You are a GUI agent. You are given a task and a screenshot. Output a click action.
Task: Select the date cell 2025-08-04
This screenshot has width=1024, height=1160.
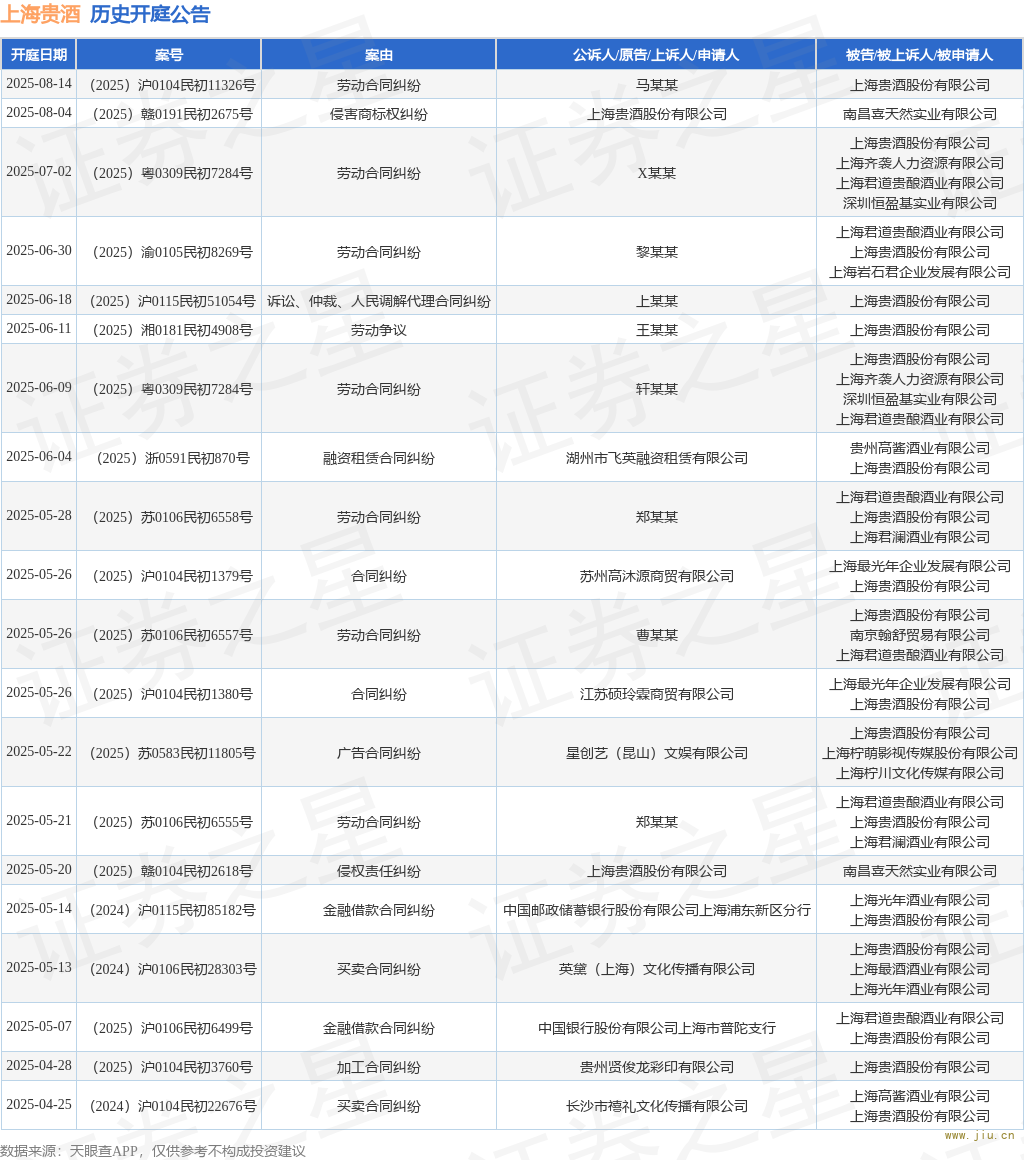pos(39,112)
